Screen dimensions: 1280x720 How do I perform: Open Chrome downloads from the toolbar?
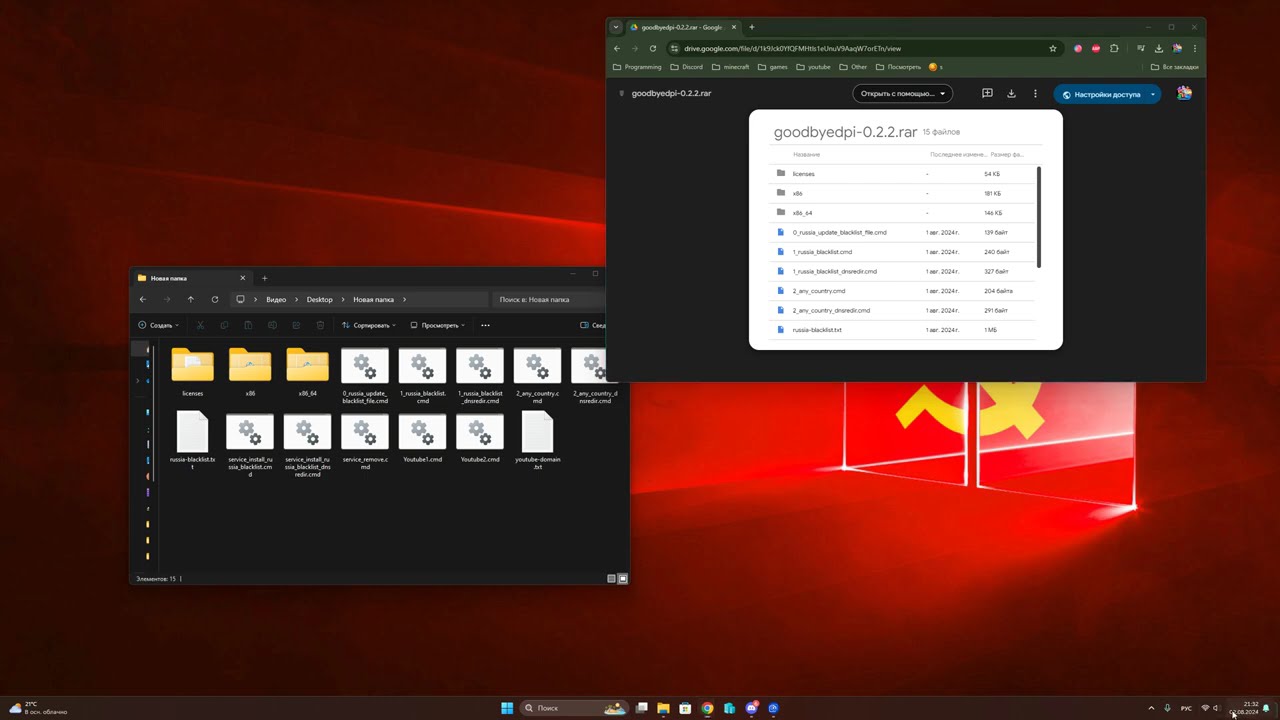click(1159, 48)
